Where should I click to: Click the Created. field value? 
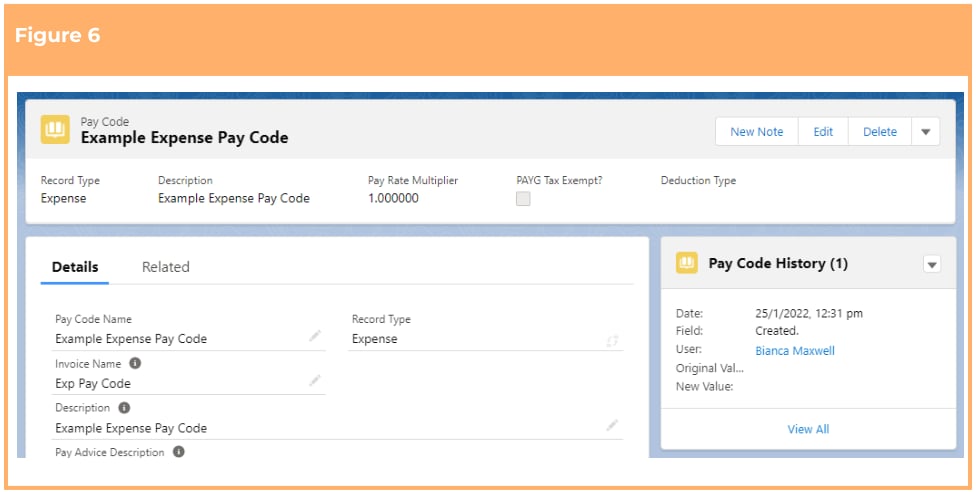click(x=777, y=331)
